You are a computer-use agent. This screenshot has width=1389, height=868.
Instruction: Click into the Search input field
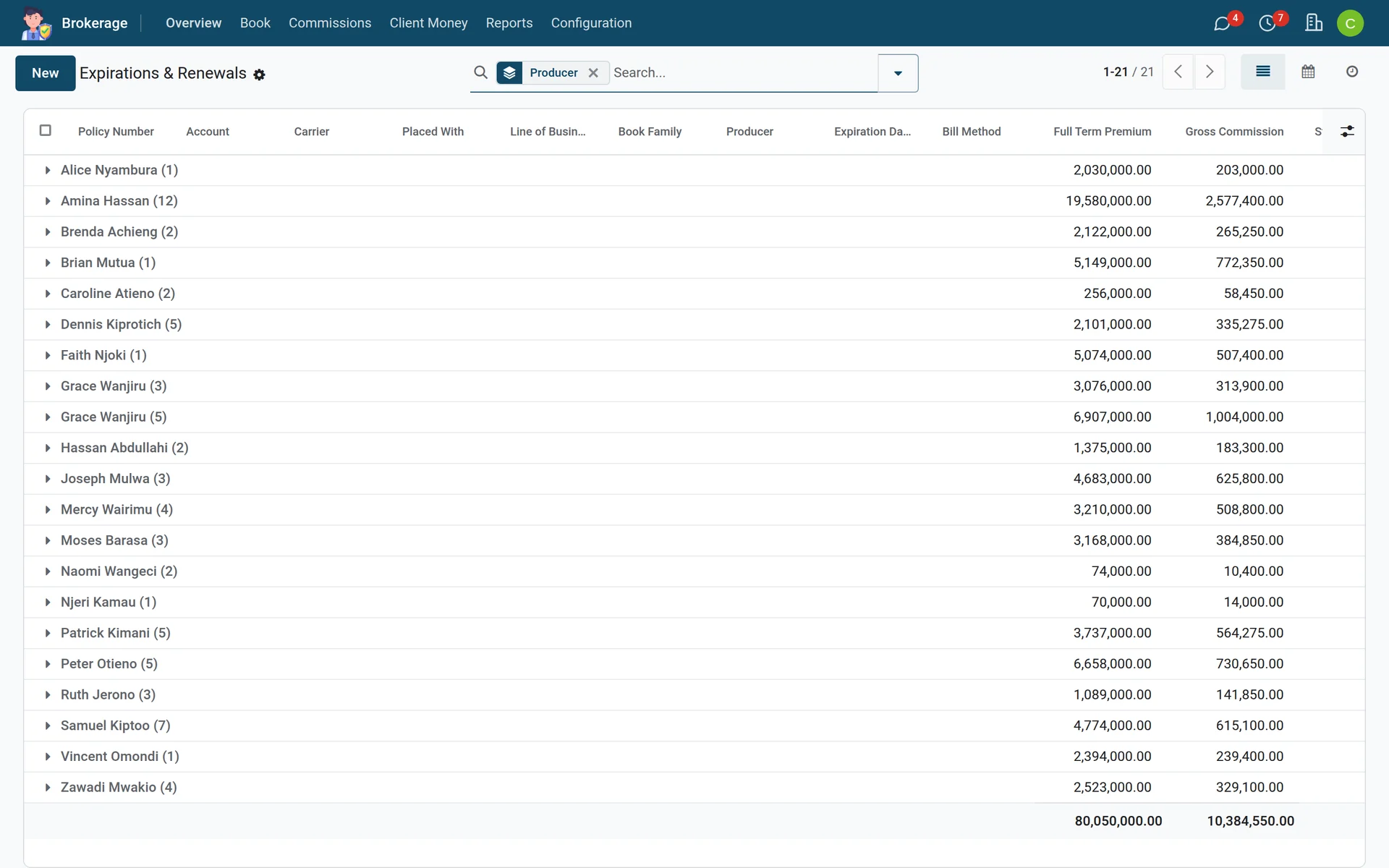tap(743, 72)
